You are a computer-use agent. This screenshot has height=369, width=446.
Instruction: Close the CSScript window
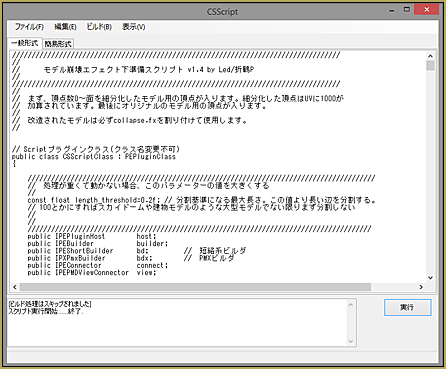(426, 10)
